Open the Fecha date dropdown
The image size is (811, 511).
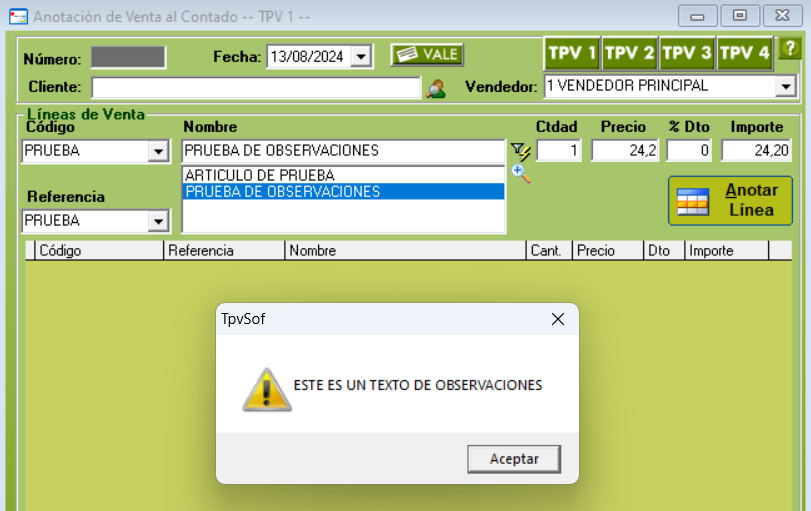click(x=361, y=56)
